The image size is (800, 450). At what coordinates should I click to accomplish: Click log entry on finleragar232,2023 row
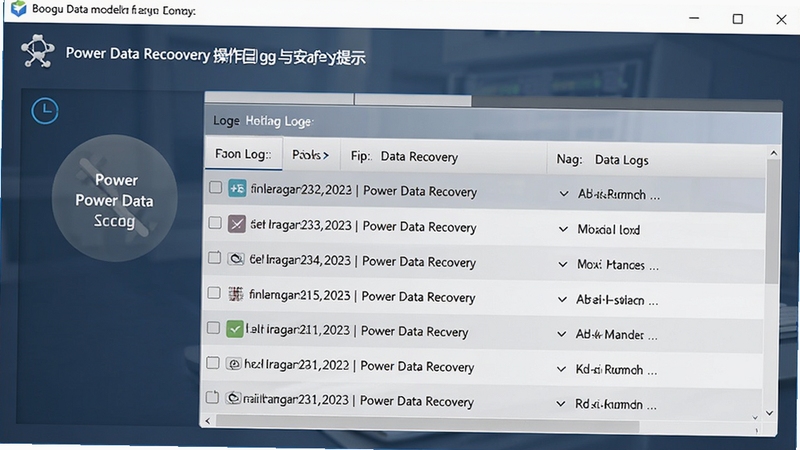[x=619, y=194]
